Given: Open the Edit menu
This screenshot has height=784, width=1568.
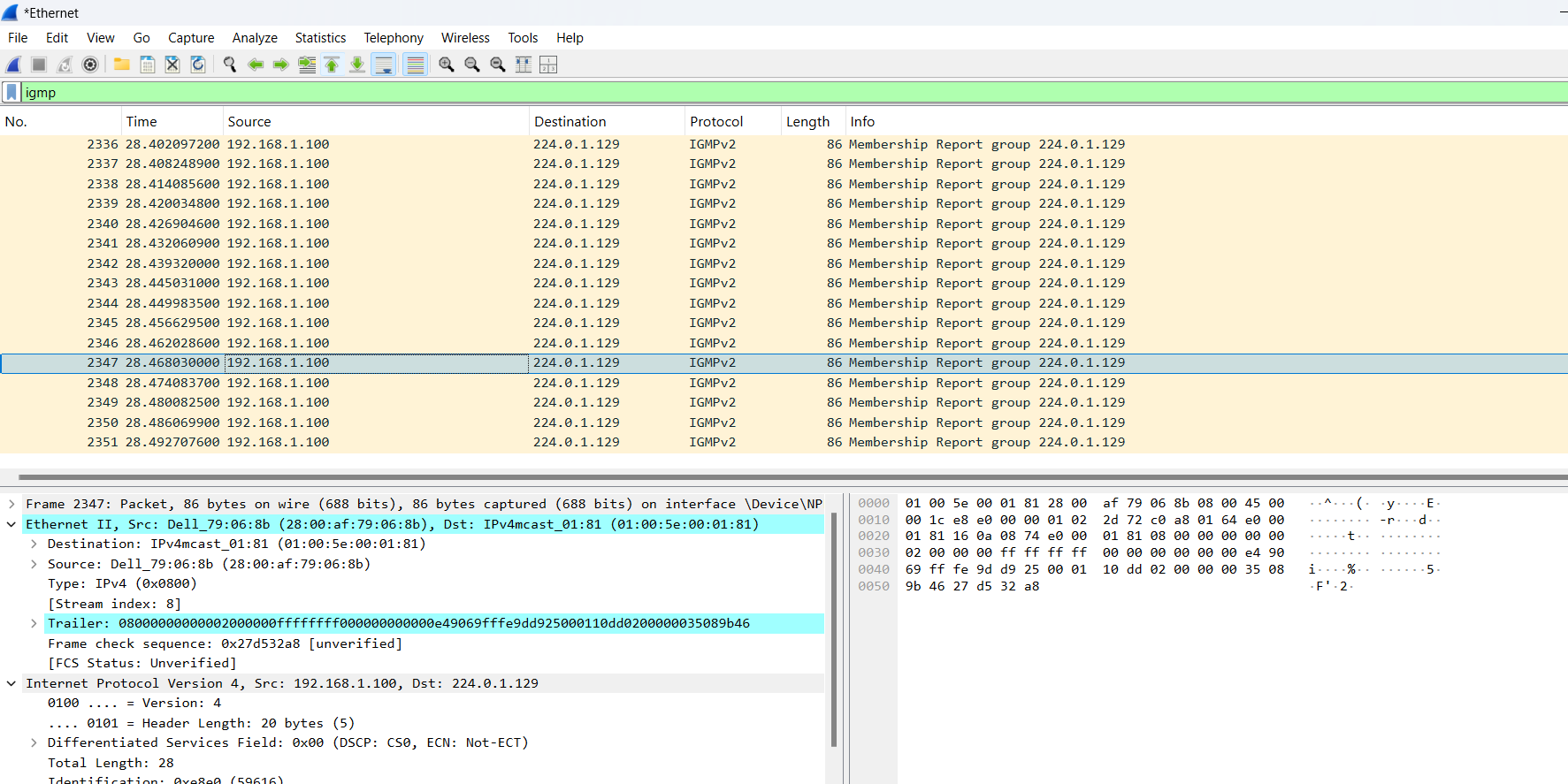Looking at the screenshot, I should click(x=57, y=38).
